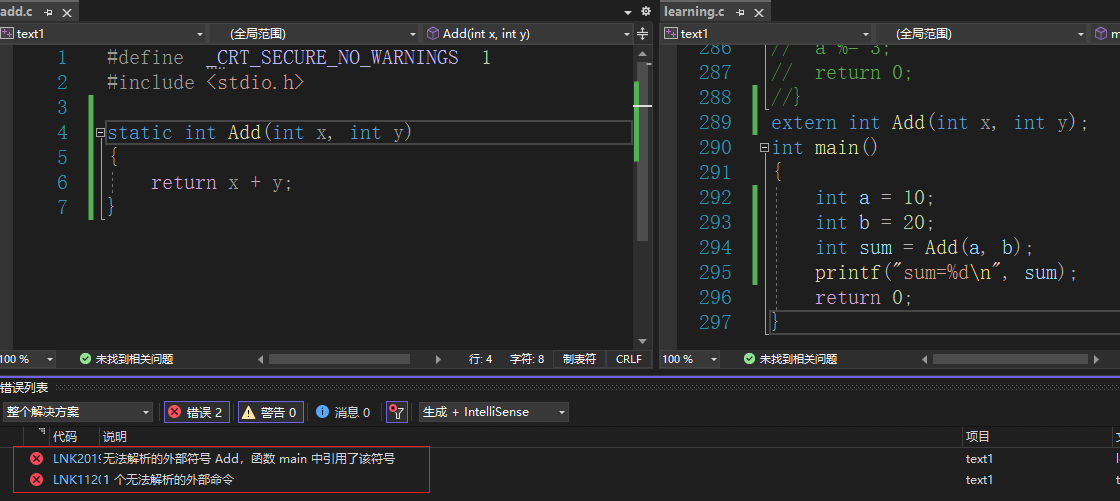1120x501 pixels.
Task: Sort by the 代码 column header
Action: (x=65, y=437)
